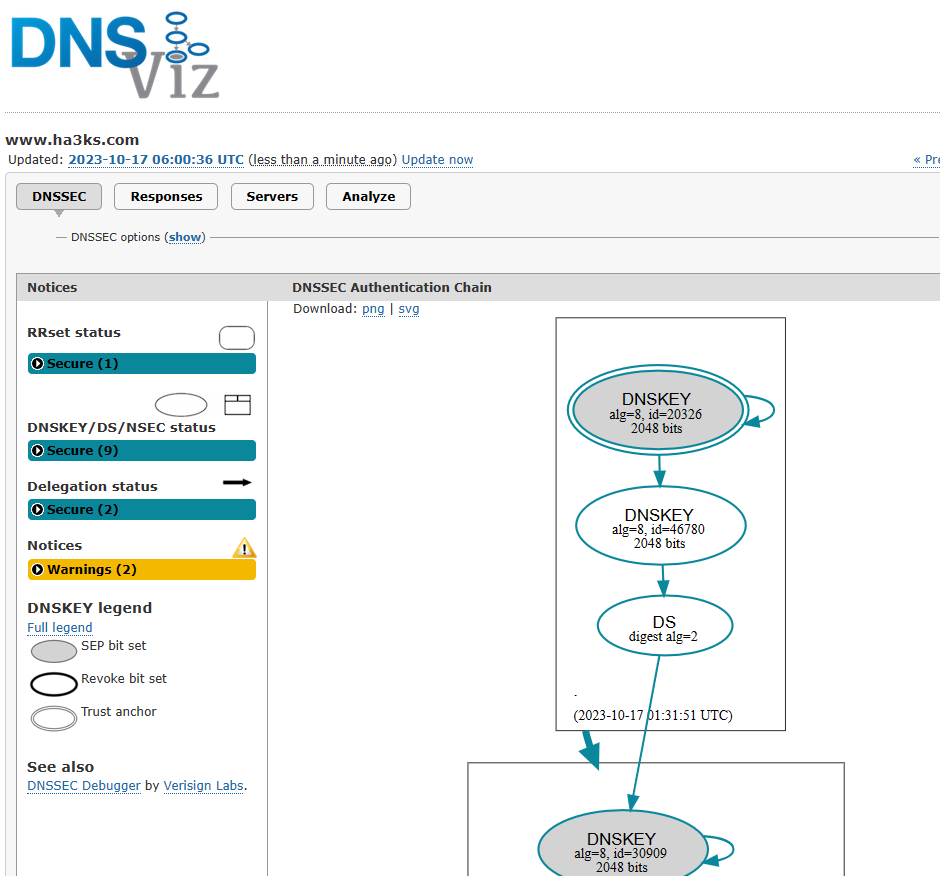This screenshot has width=940, height=876.
Task: Open the Servers tab
Action: coord(272,197)
